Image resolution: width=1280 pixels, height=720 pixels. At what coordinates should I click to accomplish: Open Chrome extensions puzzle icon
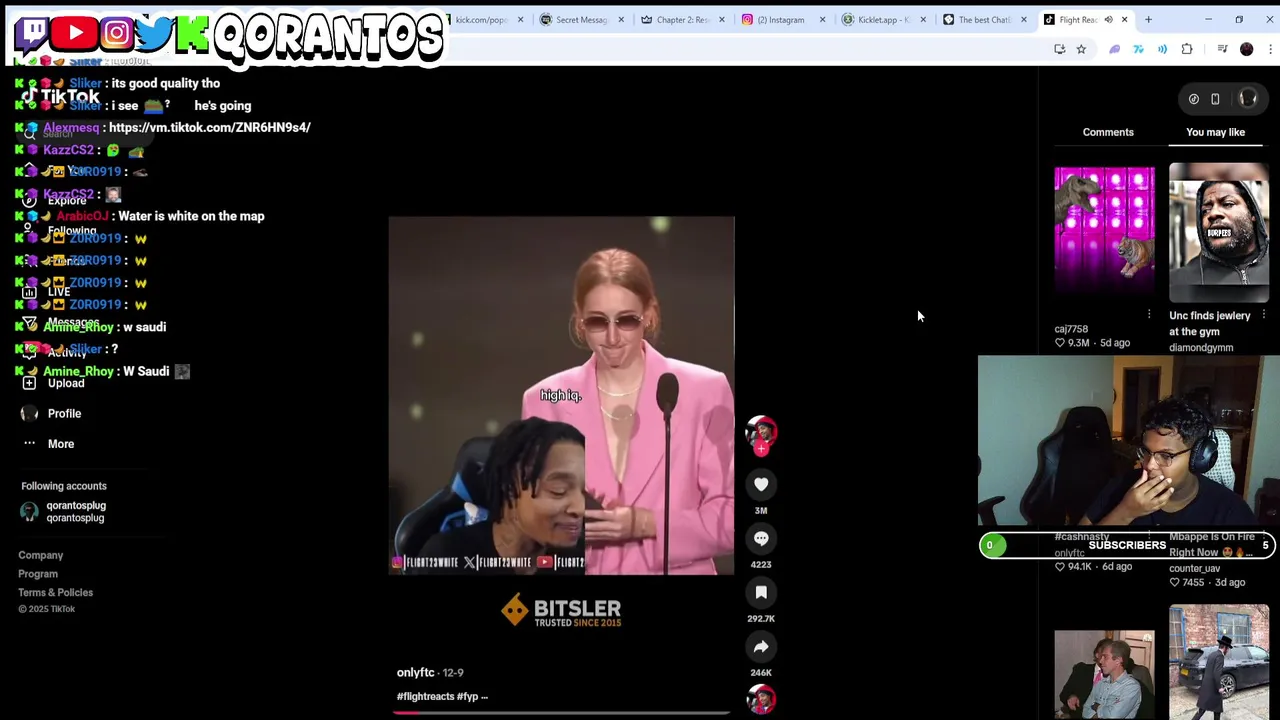click(1187, 49)
